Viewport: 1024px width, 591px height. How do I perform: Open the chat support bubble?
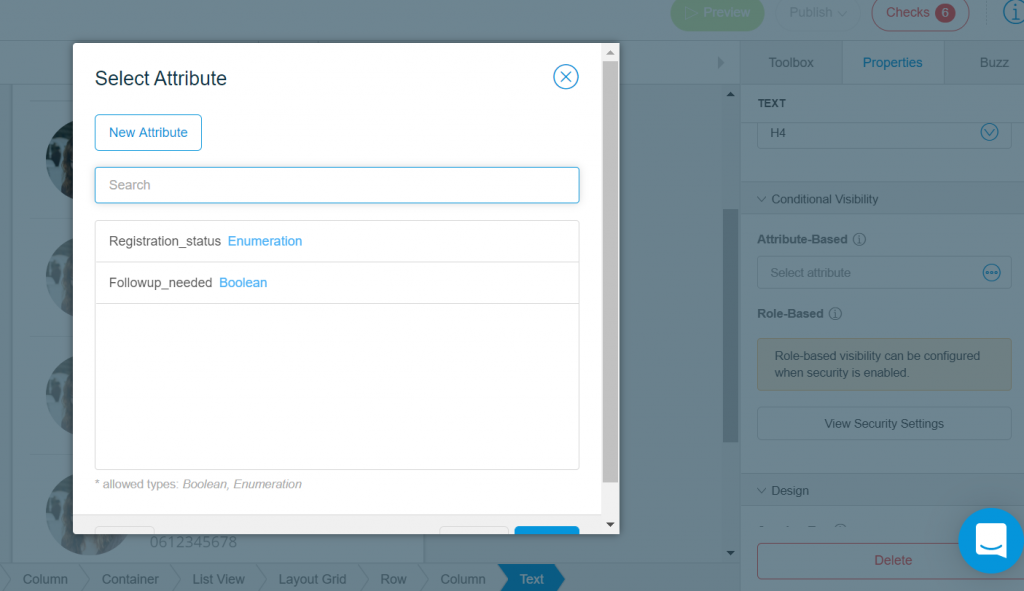(991, 541)
